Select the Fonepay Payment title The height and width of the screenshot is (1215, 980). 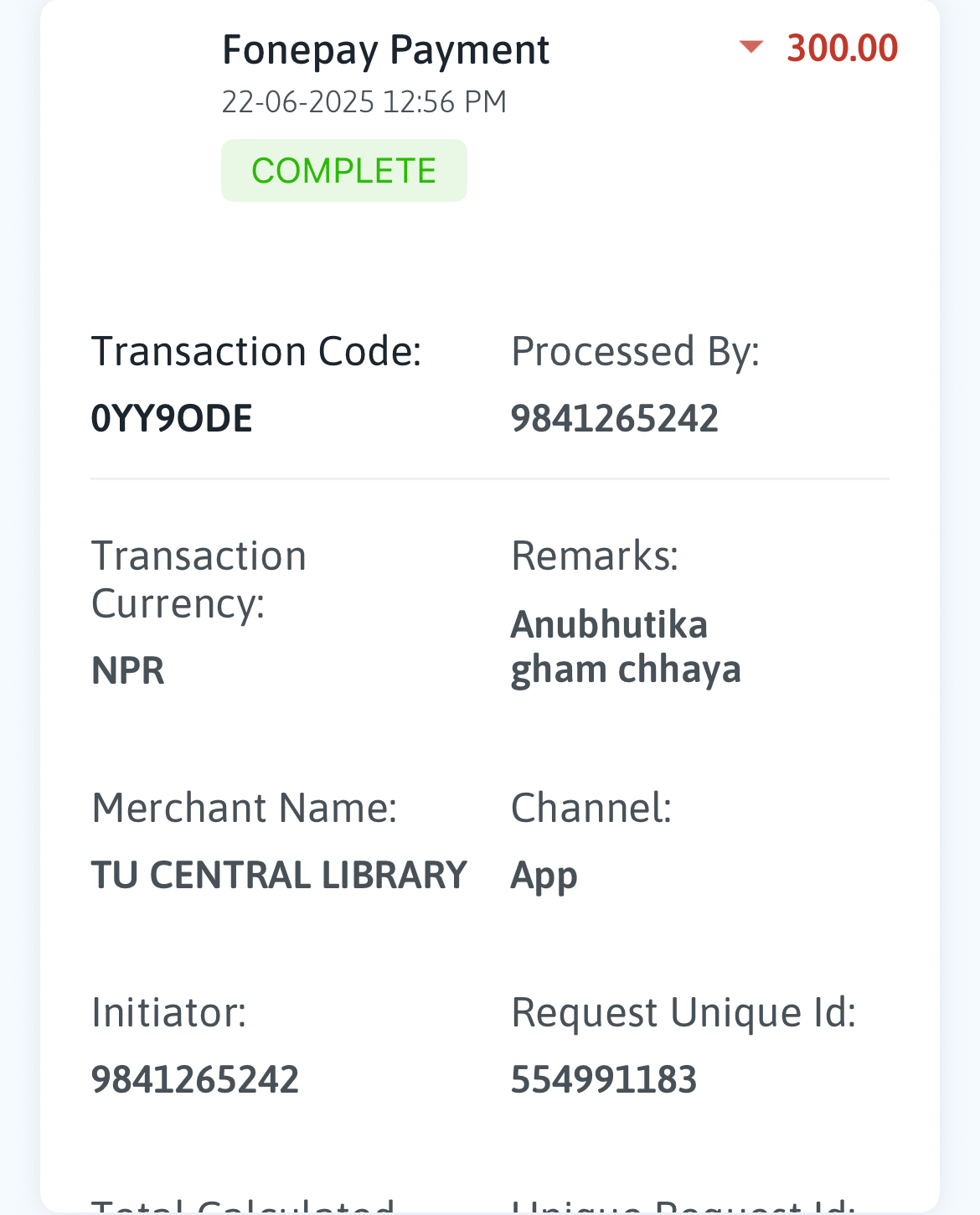[385, 50]
